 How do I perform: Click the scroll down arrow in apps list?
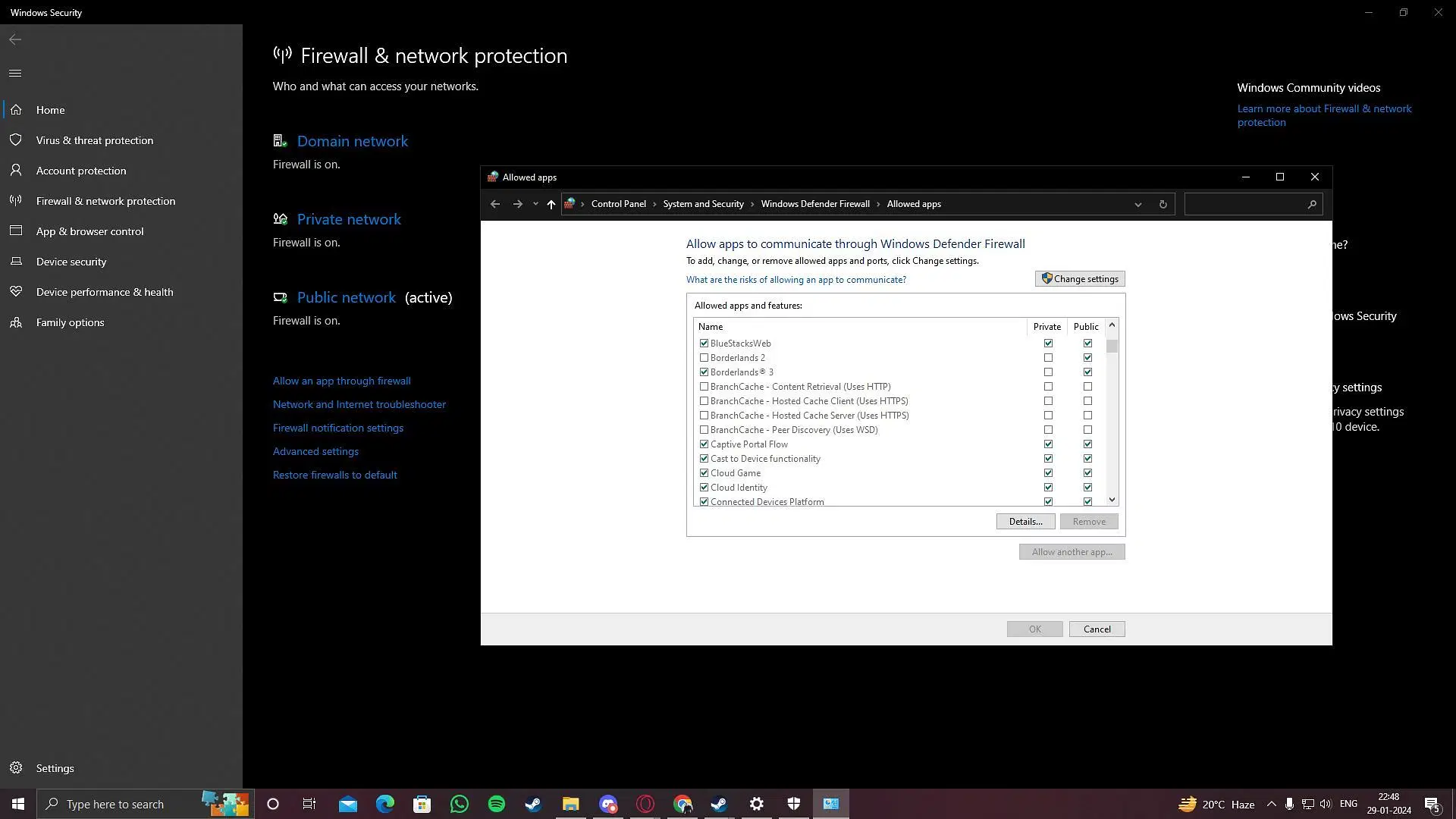(x=1112, y=500)
